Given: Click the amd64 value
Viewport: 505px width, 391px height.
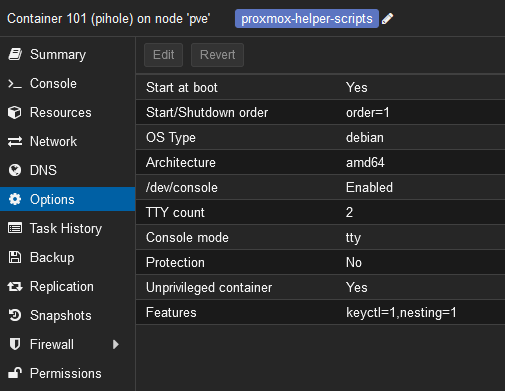Looking at the screenshot, I should (365, 162).
